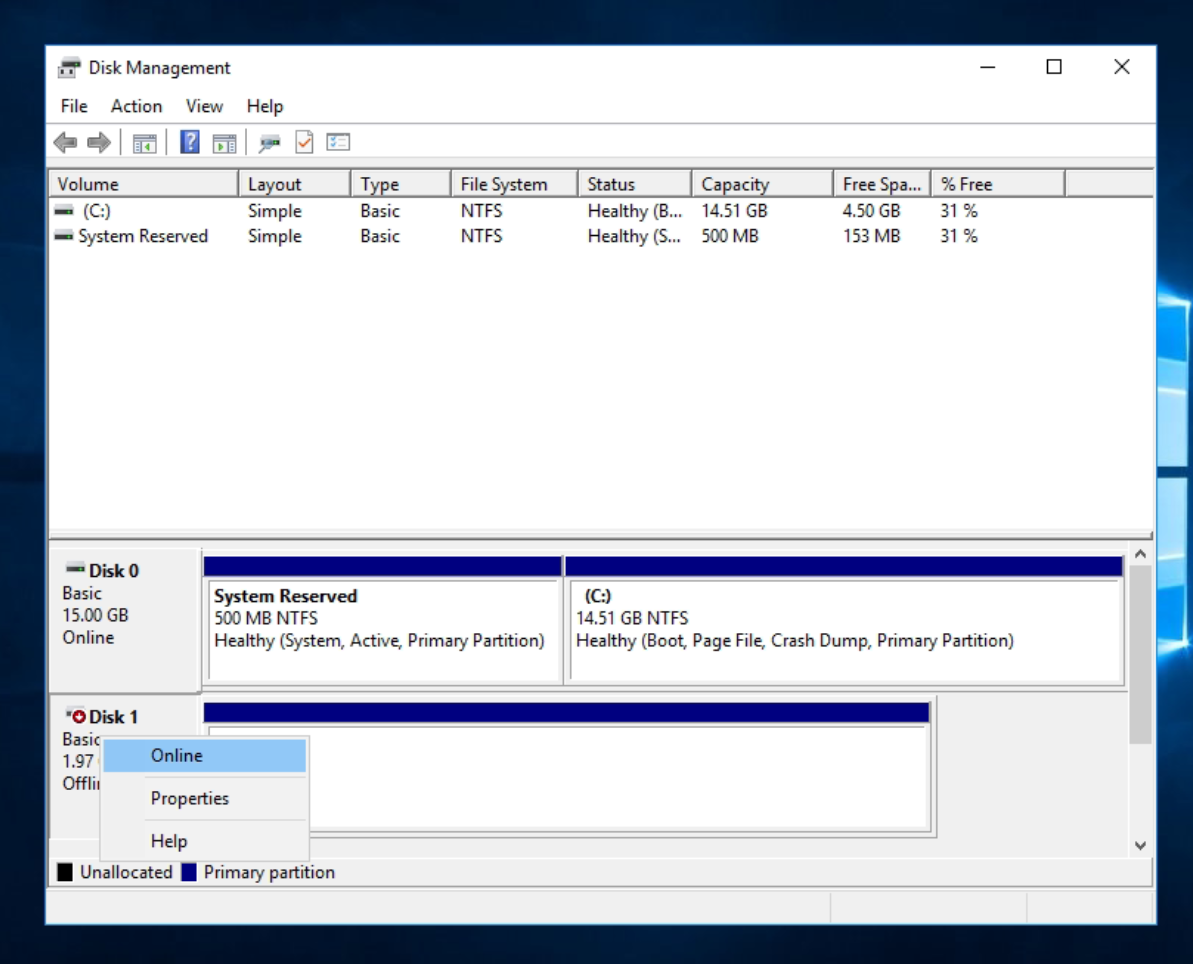Toggle the Show/Hide Action Pane toolbar icon
The width and height of the screenshot is (1193, 964).
(x=224, y=142)
